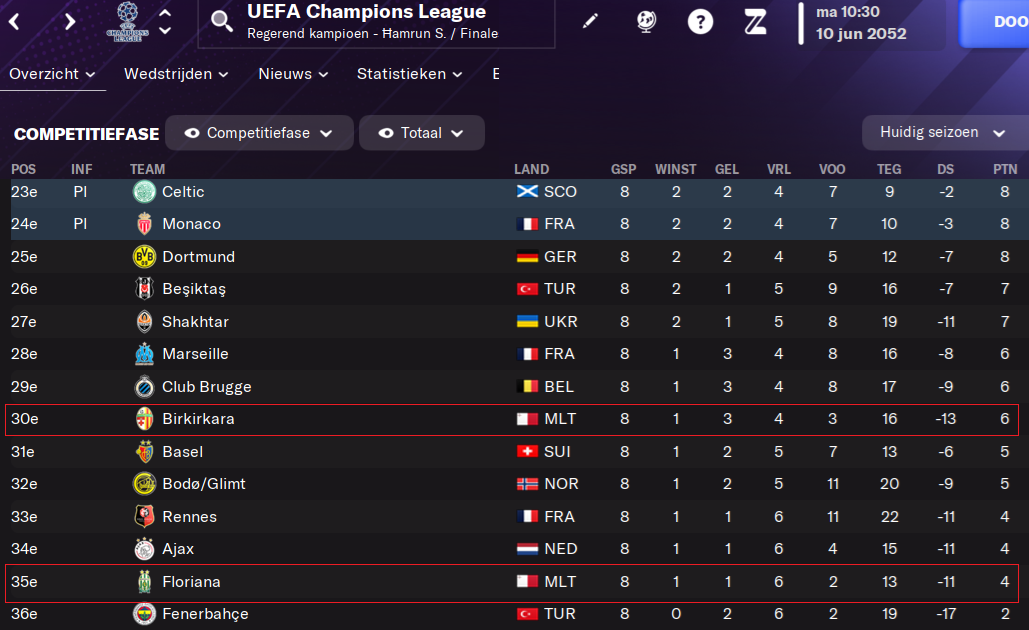This screenshot has width=1029, height=630.
Task: Expand the Huidig seizoen season dropdown
Action: pos(942,133)
